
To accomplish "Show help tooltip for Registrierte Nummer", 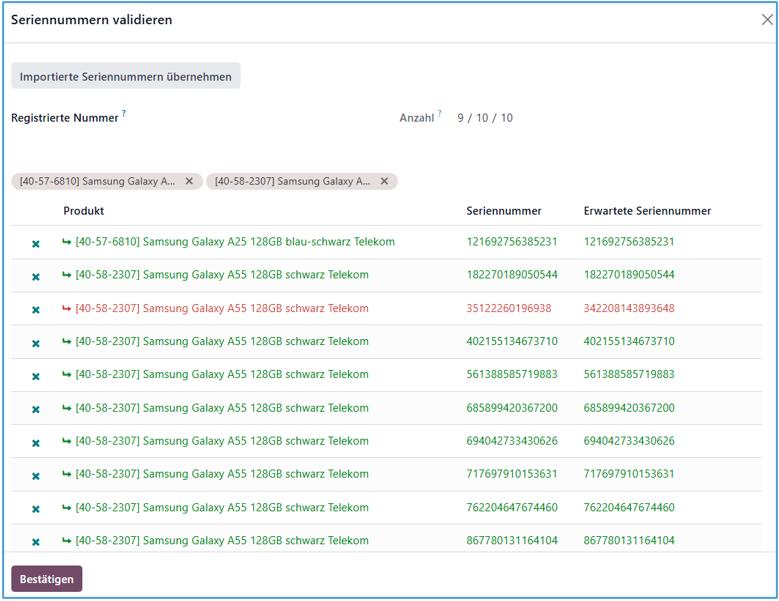I will (124, 114).
